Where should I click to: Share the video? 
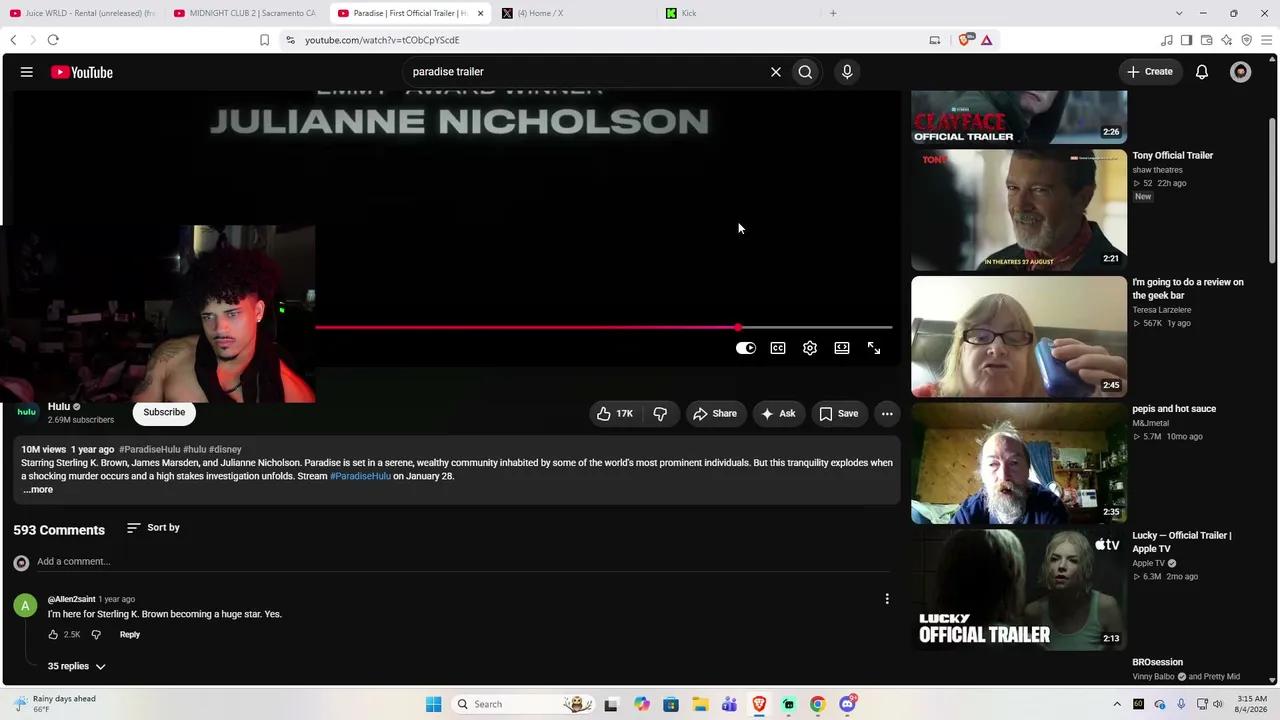coord(715,414)
